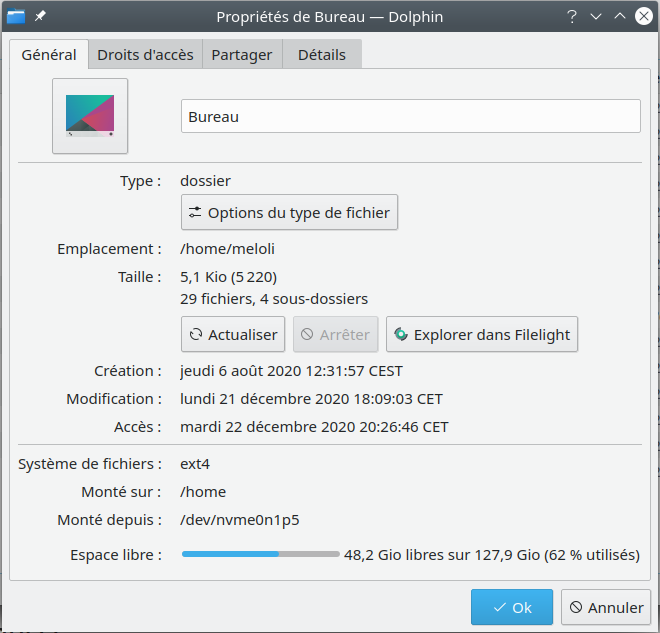
Task: Close the dialog with the X button
Action: pyautogui.click(x=643, y=16)
